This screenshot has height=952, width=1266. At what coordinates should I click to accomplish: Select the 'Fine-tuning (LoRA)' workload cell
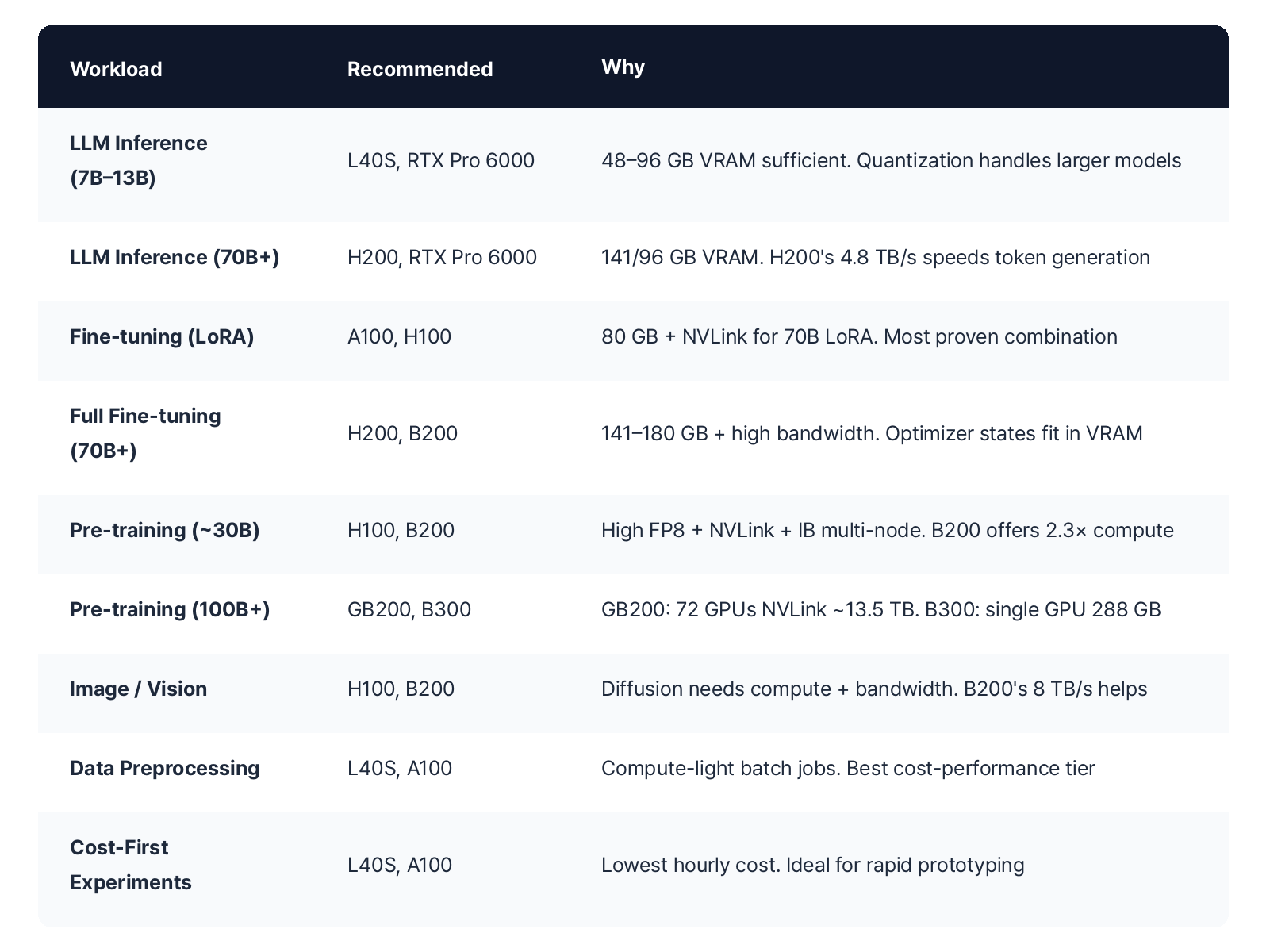click(x=162, y=336)
